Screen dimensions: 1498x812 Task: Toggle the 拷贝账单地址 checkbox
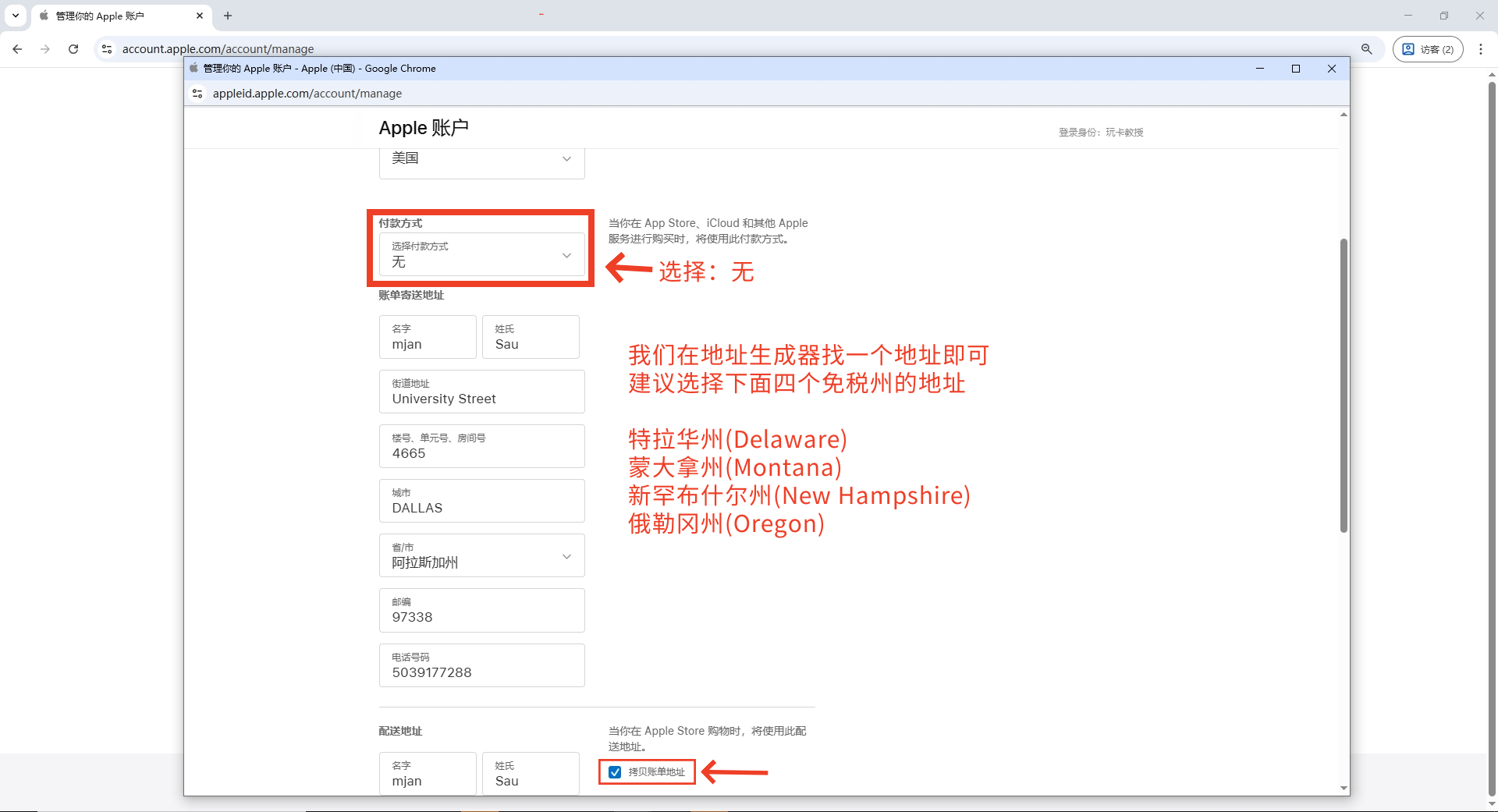615,772
